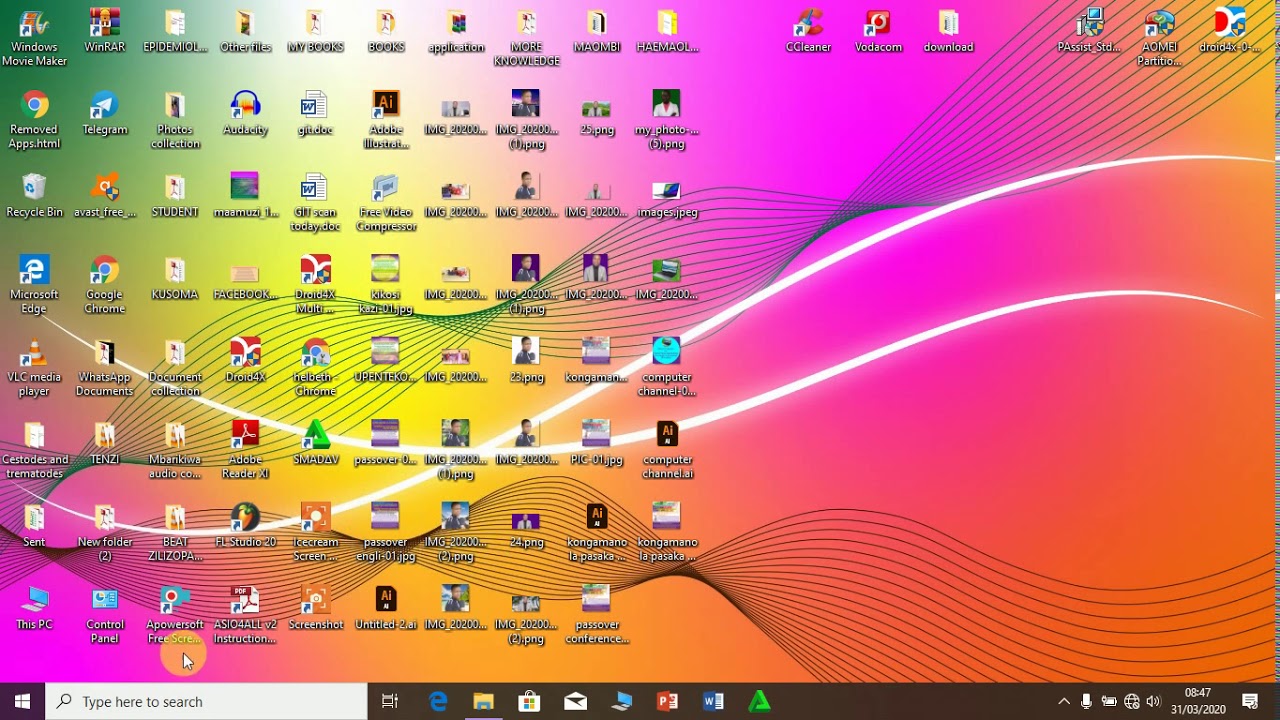
Task: Open Google Chrome desktop shortcut
Action: click(x=105, y=285)
